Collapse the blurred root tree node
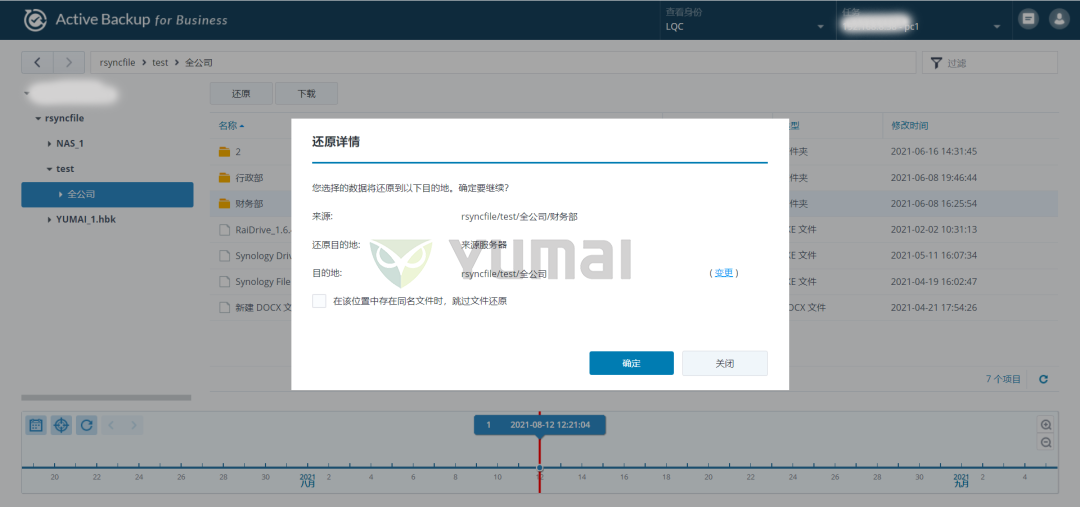1080x507 pixels. coord(26,93)
